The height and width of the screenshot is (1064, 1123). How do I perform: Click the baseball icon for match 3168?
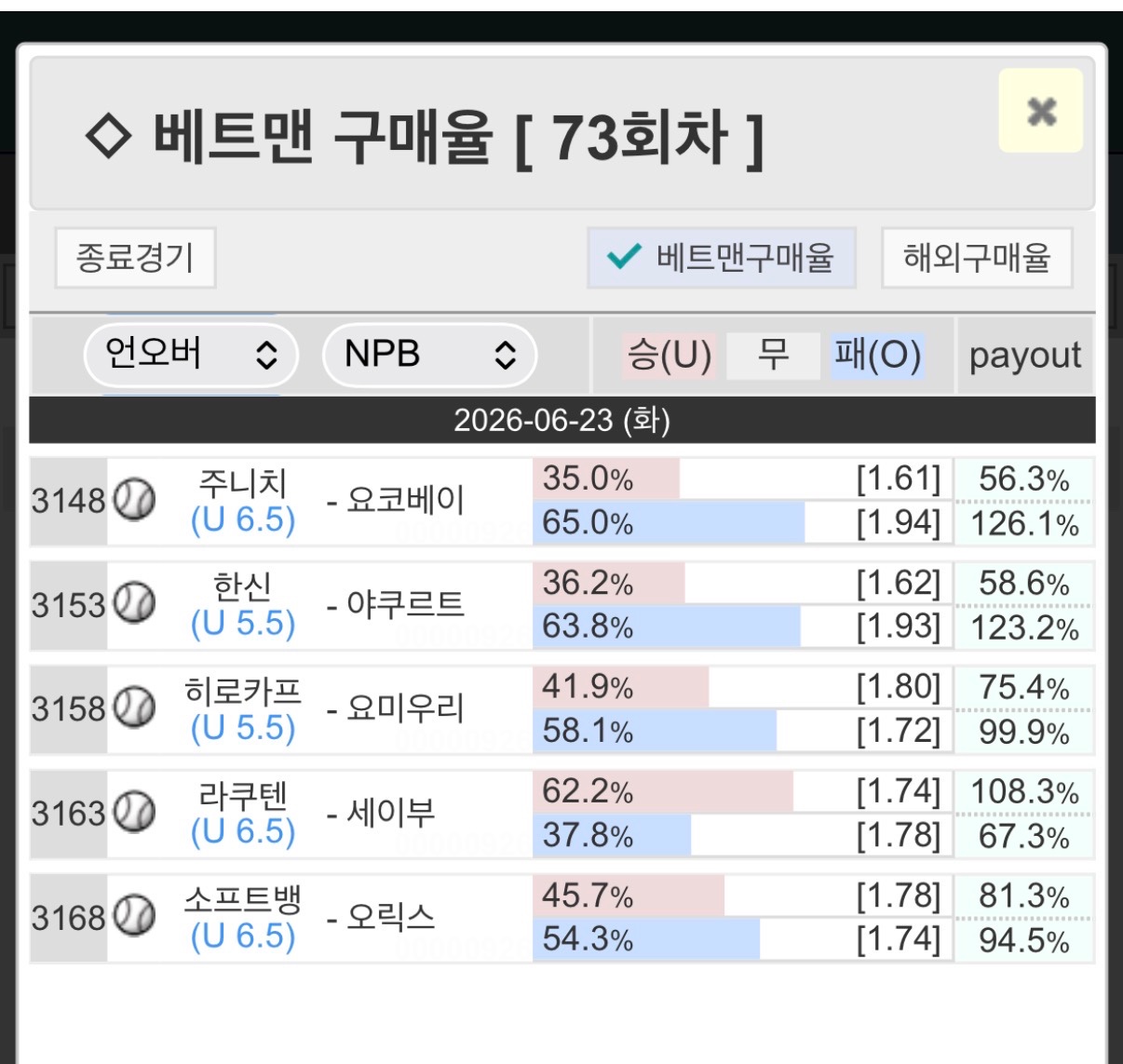pyautogui.click(x=135, y=917)
